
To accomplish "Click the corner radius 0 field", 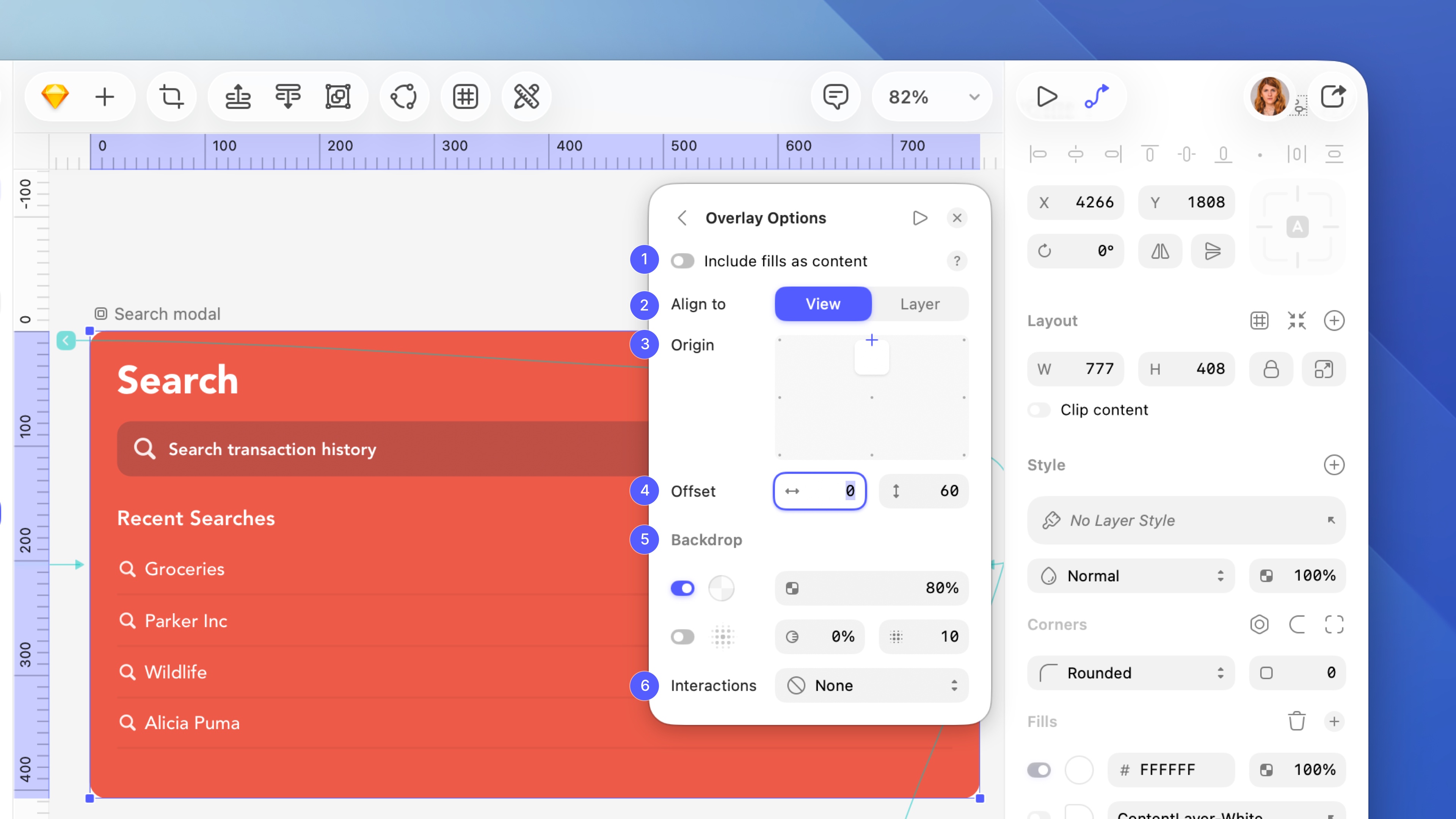I will pyautogui.click(x=1297, y=673).
